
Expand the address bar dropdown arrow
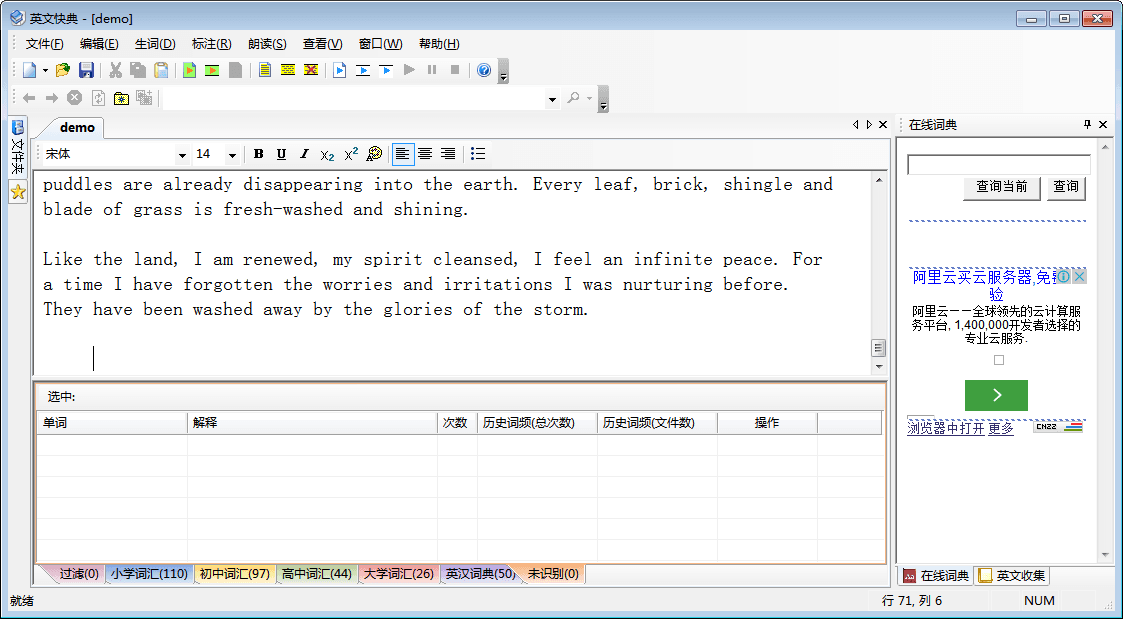(x=552, y=99)
